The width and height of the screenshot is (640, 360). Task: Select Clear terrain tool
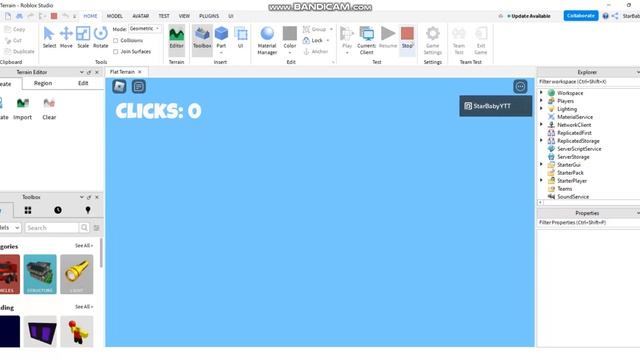coord(49,109)
